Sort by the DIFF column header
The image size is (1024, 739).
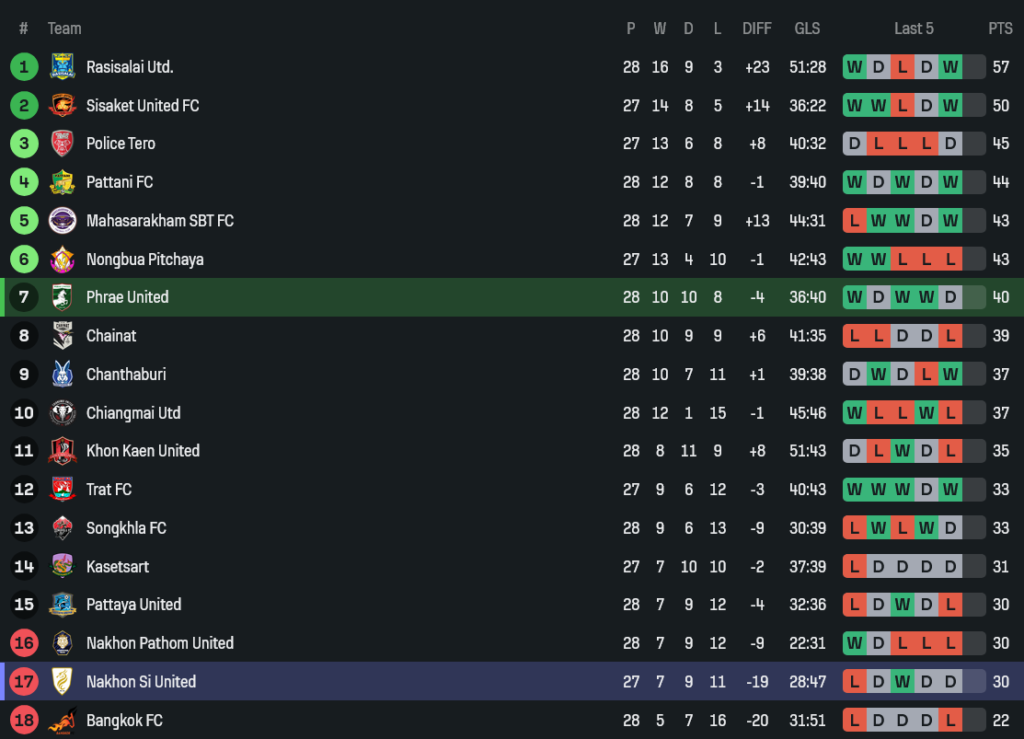pyautogui.click(x=756, y=28)
